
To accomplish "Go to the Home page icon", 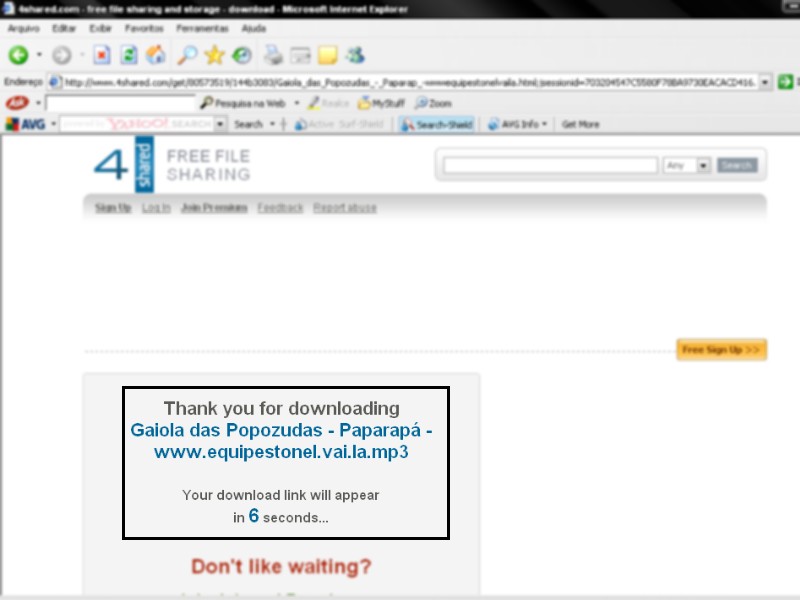I will tap(155, 55).
